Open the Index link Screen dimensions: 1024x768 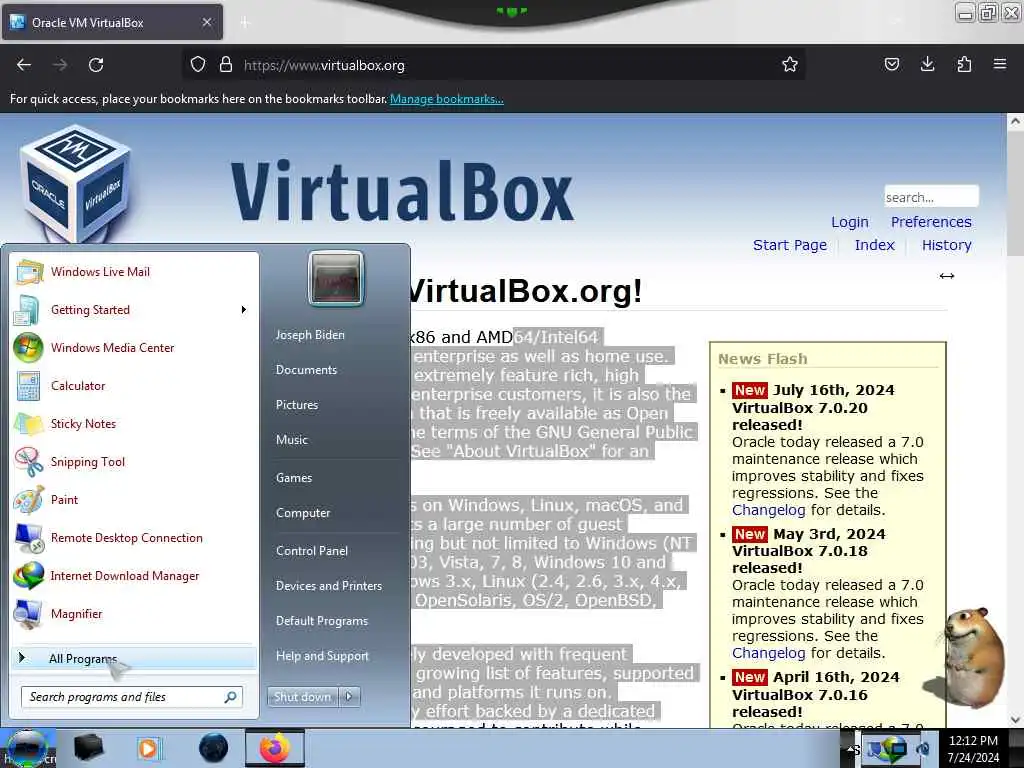pyautogui.click(x=874, y=245)
